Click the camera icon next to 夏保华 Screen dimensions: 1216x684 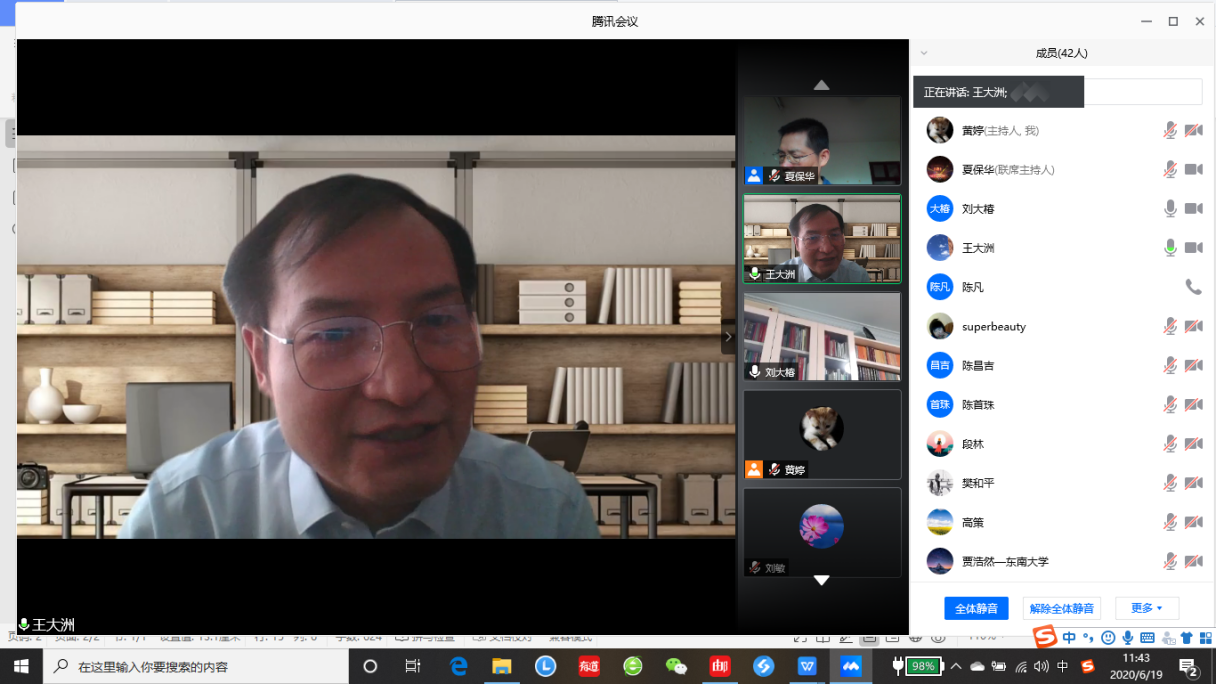point(1193,170)
